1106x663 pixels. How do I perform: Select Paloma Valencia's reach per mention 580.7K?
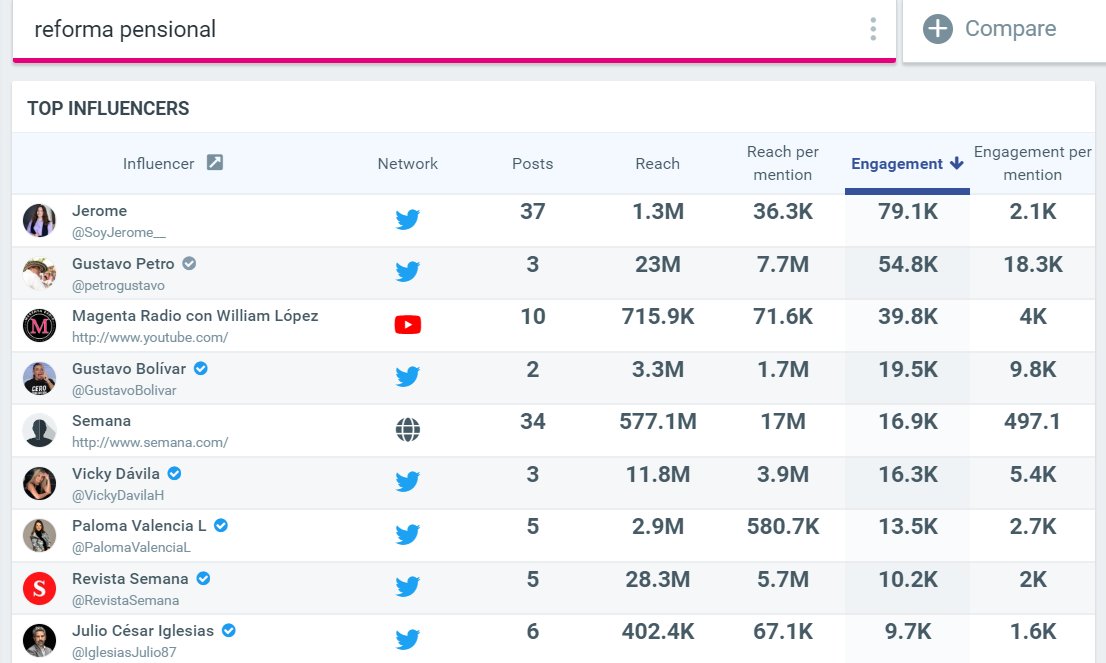tap(783, 527)
